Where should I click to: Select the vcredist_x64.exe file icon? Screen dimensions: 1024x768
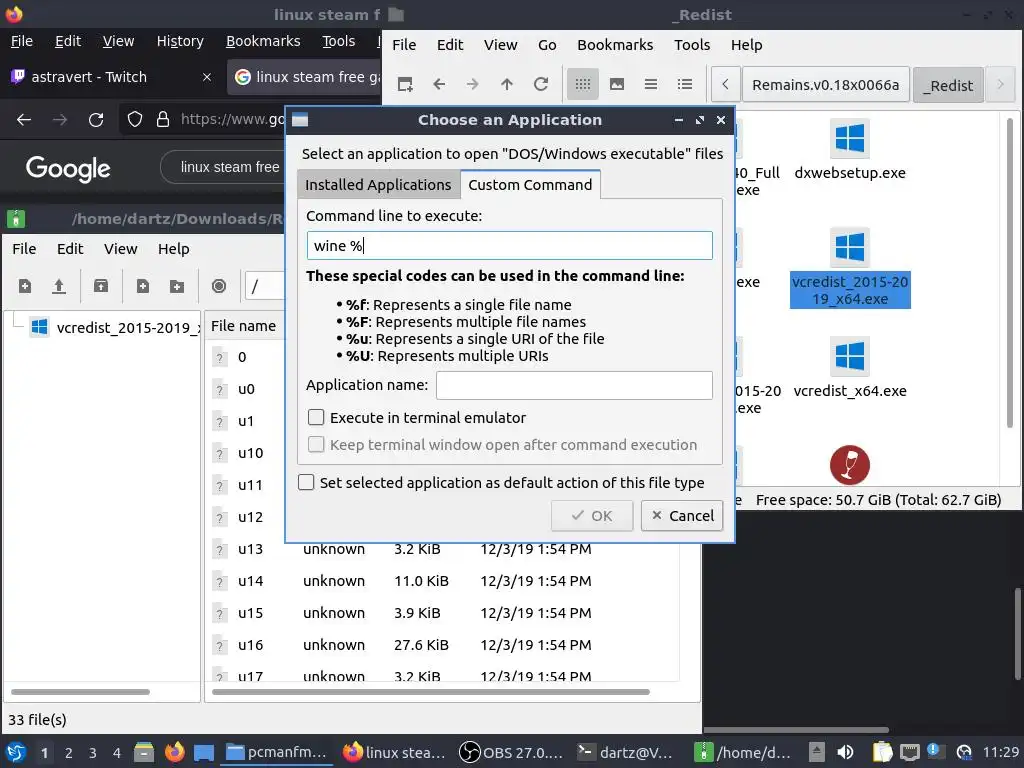tap(850, 356)
